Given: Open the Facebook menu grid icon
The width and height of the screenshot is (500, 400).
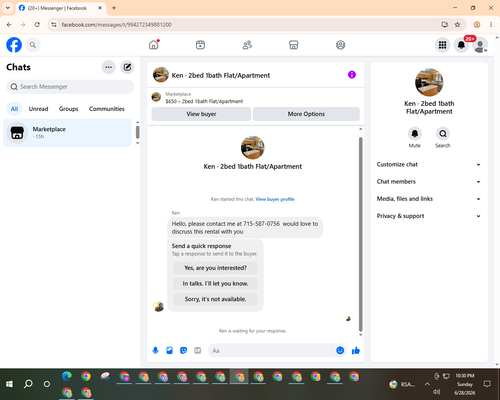Looking at the screenshot, I should 442,45.
